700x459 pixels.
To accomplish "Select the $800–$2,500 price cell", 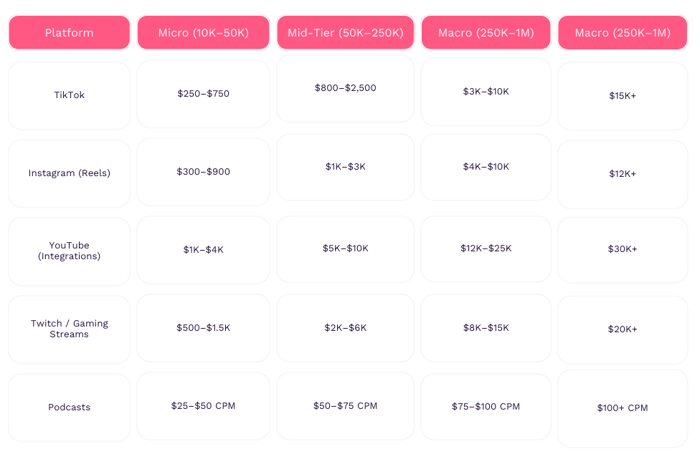I will pos(345,88).
